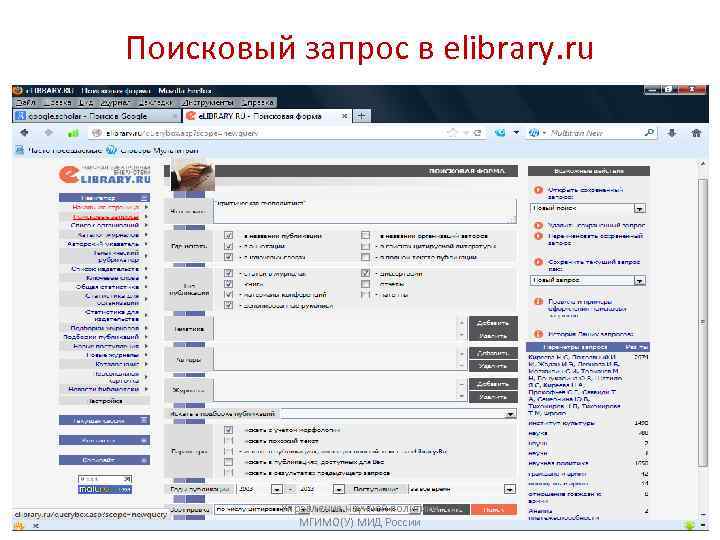Open dropdown arrow beside the blue add-on icon
The height and width of the screenshot is (540, 720).
(516, 133)
